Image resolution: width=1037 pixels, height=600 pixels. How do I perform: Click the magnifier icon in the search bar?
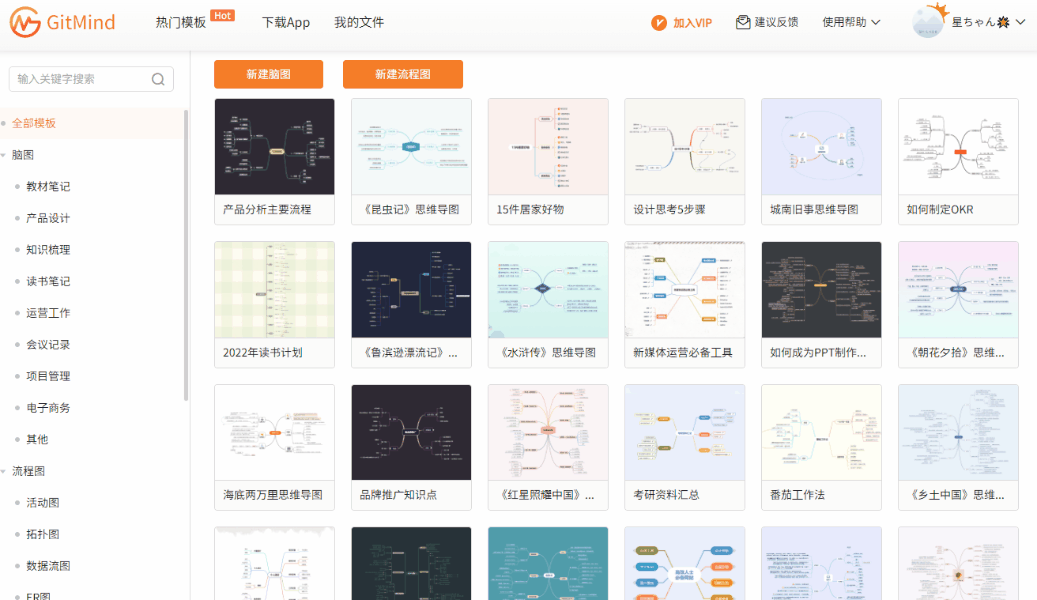point(158,78)
